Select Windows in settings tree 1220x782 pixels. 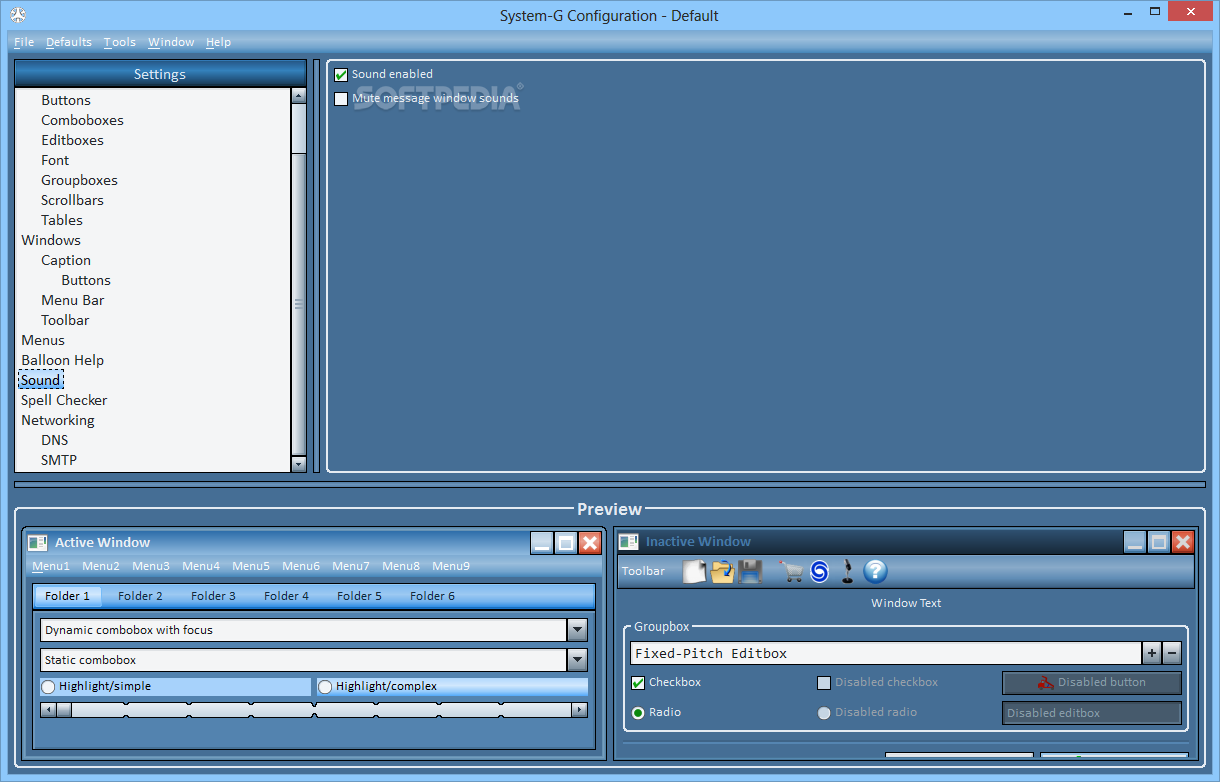coord(51,240)
